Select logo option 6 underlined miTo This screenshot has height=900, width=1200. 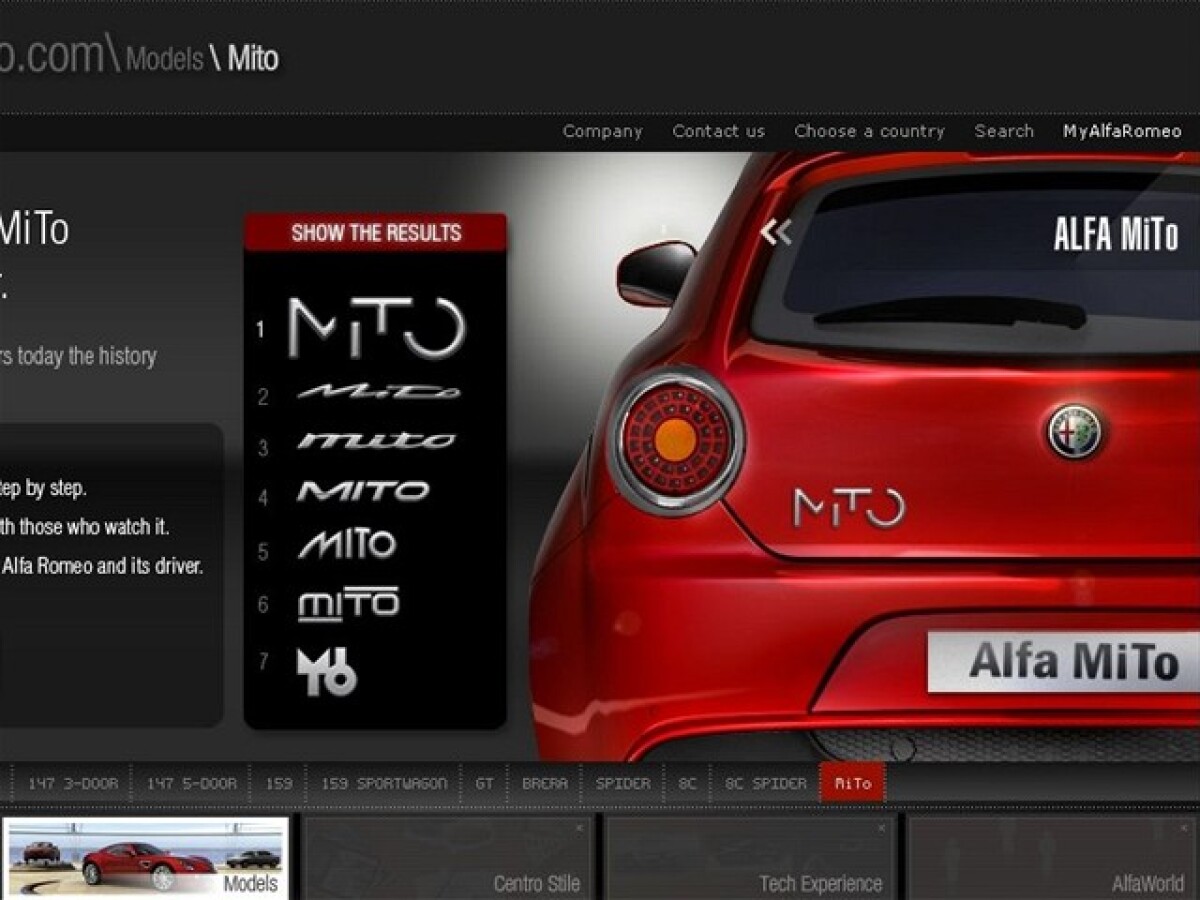pyautogui.click(x=348, y=604)
